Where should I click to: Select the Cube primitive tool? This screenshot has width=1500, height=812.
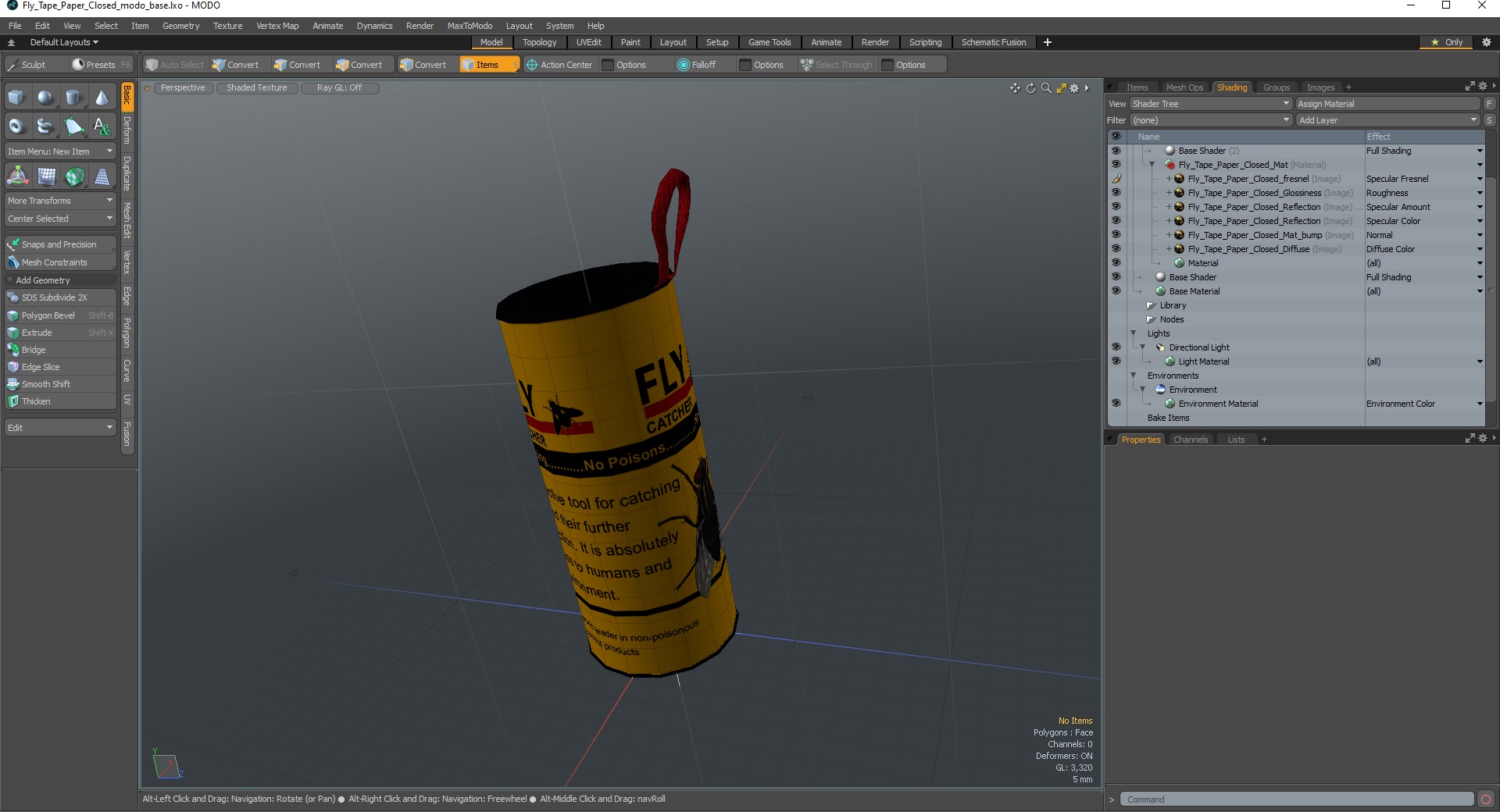click(x=17, y=98)
